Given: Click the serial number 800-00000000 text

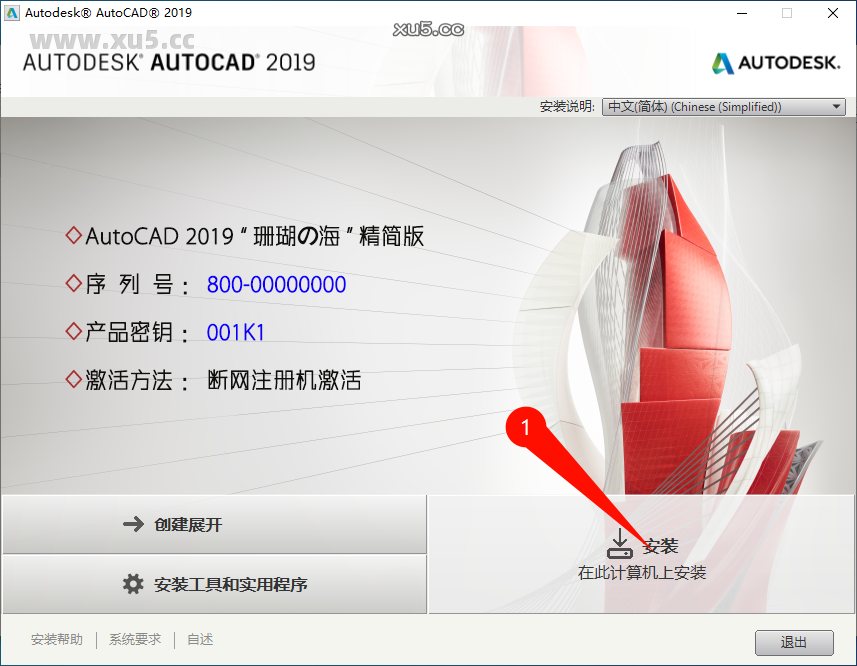Looking at the screenshot, I should point(276,284).
